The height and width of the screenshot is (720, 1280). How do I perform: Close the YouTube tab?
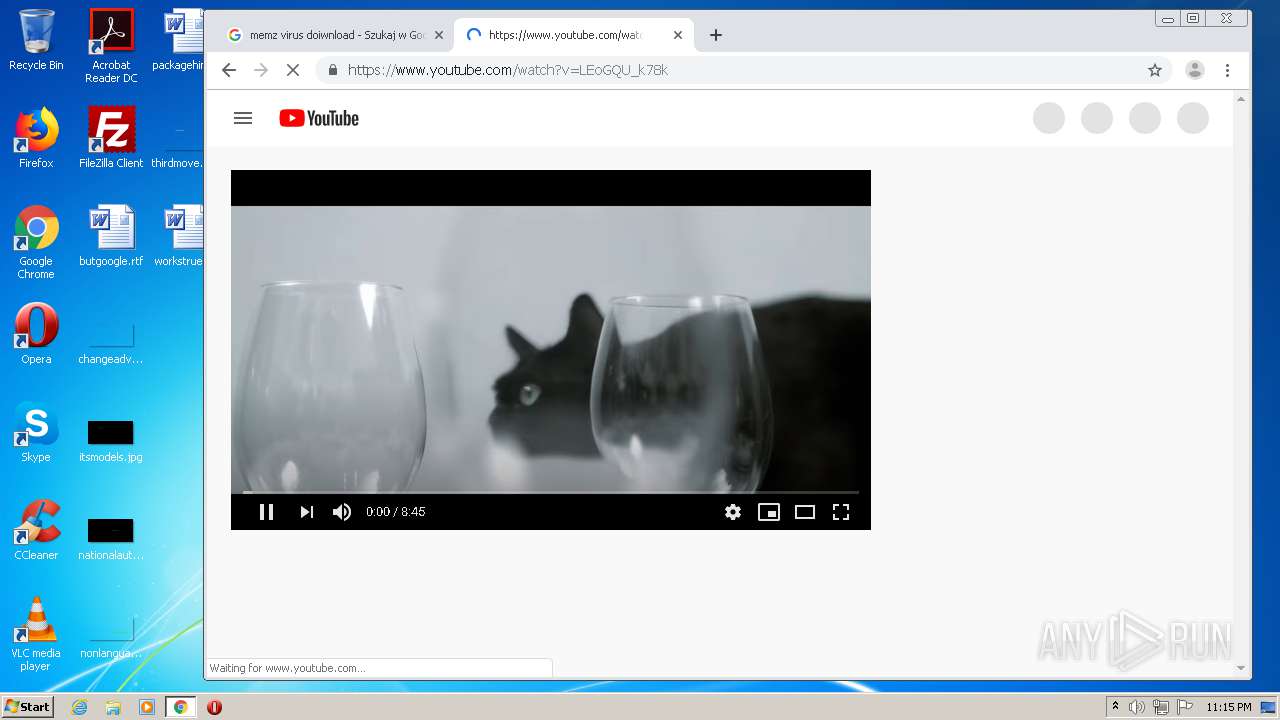(x=677, y=35)
